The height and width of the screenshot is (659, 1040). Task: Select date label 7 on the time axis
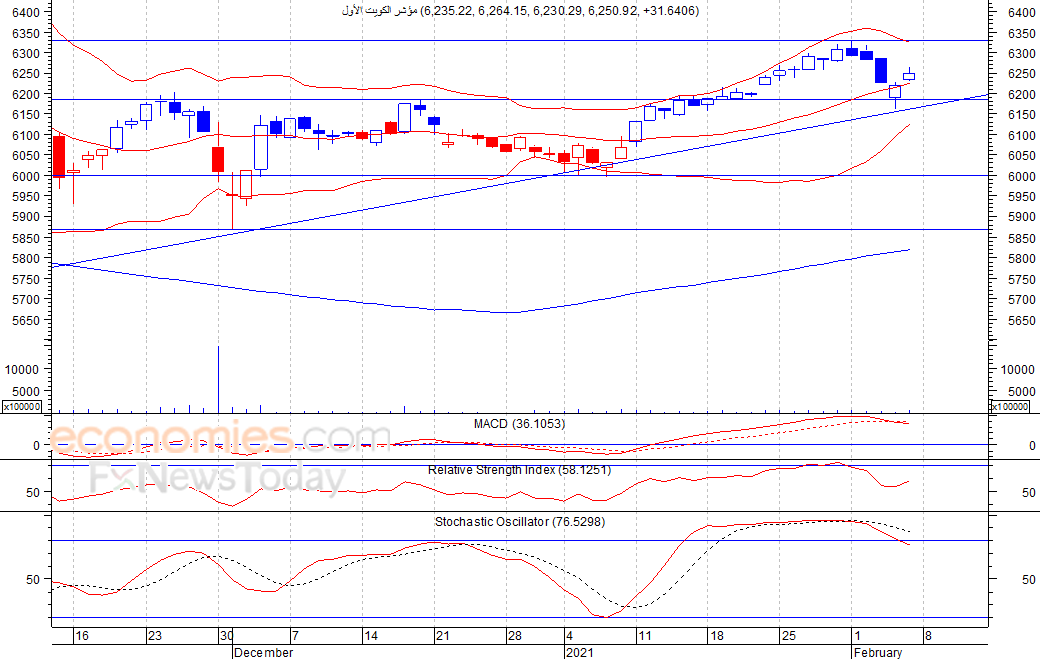coord(295,636)
